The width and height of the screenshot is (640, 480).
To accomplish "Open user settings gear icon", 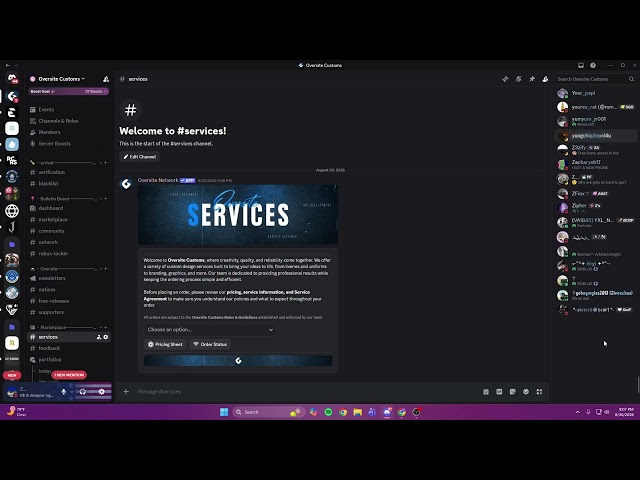I will 102,392.
